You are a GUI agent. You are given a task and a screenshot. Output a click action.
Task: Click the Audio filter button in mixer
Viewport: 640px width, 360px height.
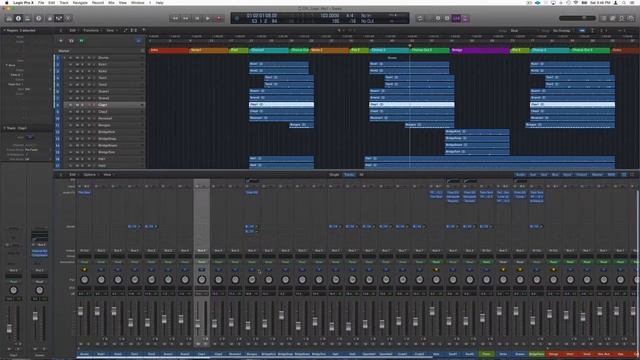(x=520, y=175)
